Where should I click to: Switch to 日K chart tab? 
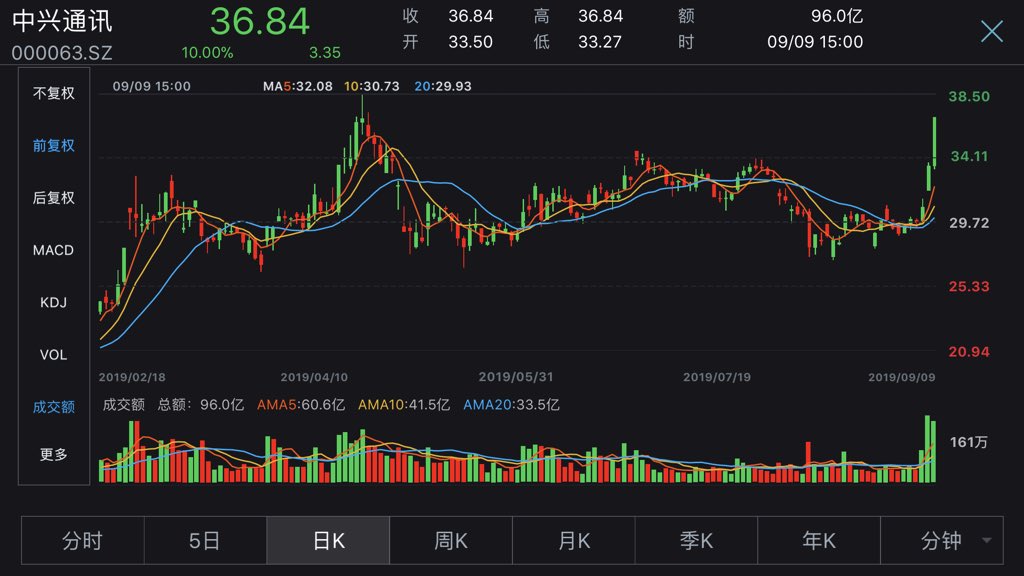(x=328, y=540)
